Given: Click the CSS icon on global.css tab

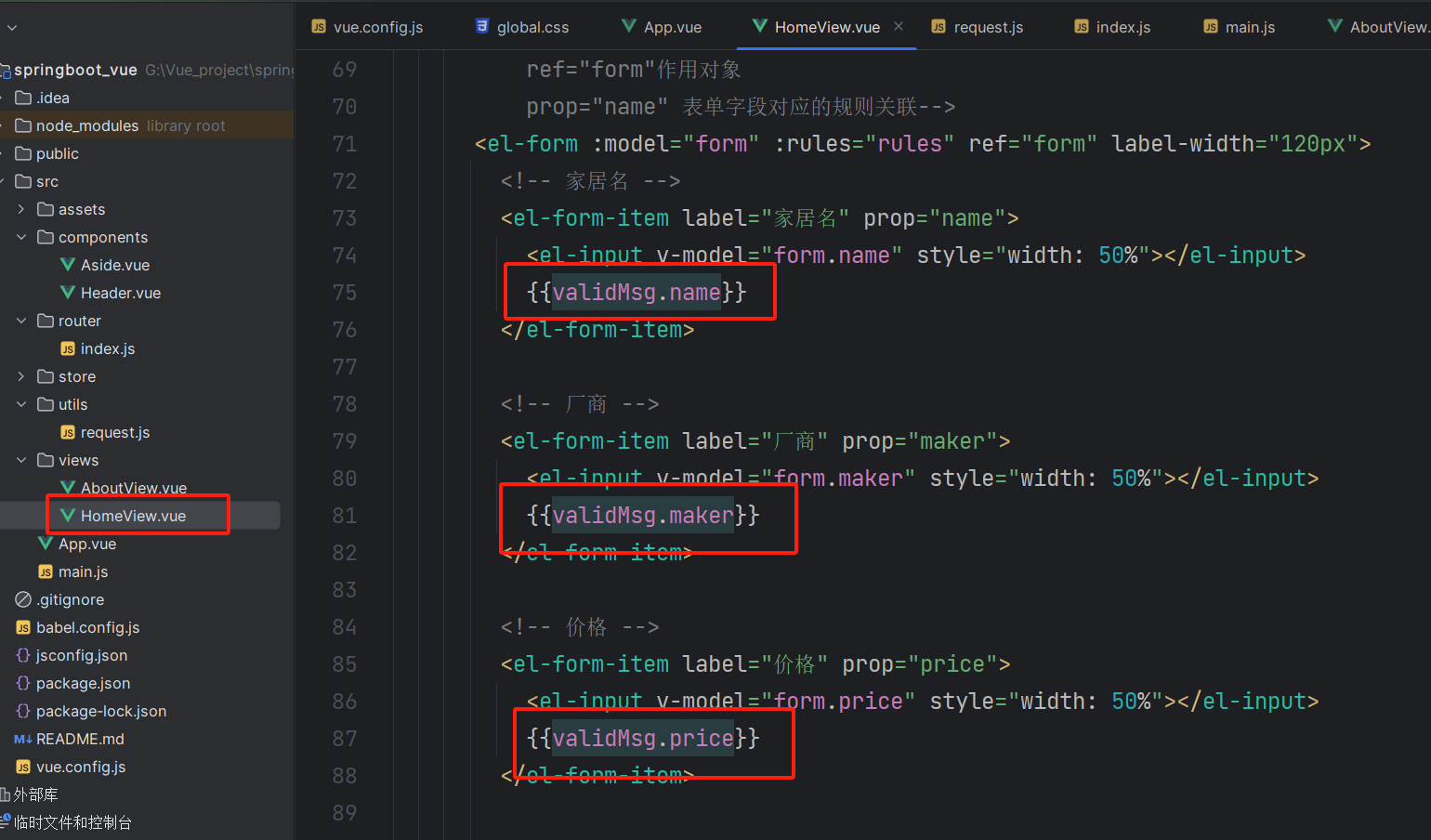Looking at the screenshot, I should [x=482, y=27].
